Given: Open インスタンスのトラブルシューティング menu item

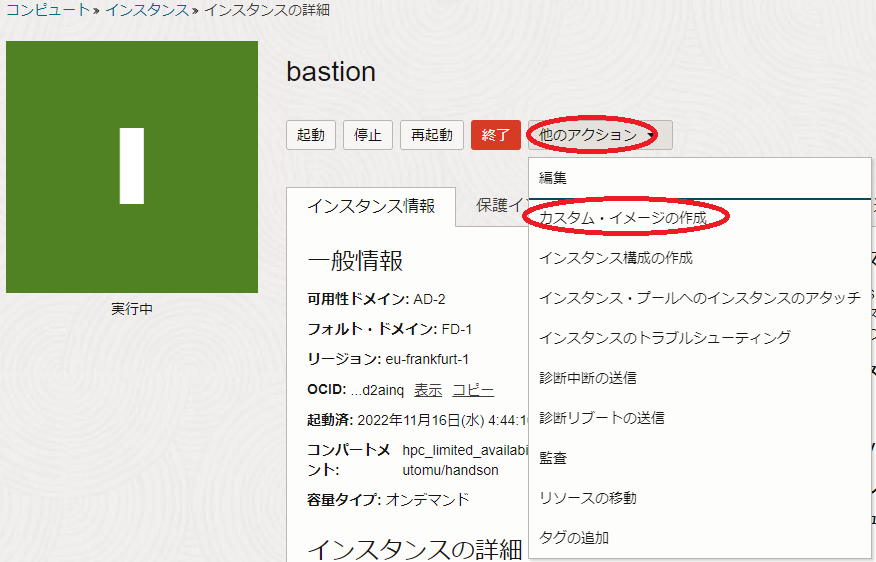Looking at the screenshot, I should pos(665,338).
